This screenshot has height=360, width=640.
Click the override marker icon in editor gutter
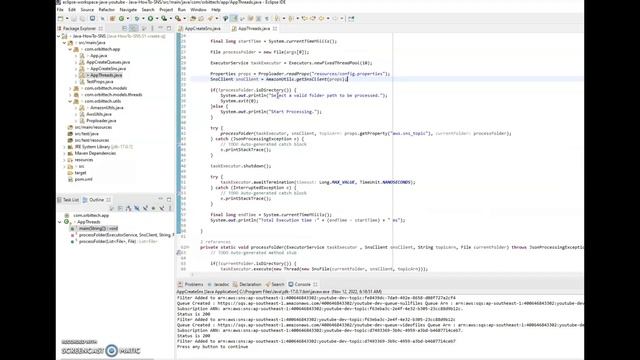click(178, 253)
